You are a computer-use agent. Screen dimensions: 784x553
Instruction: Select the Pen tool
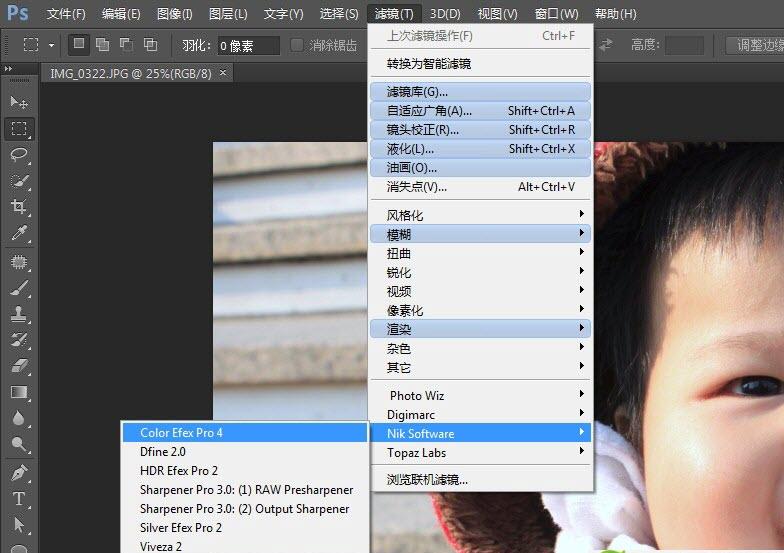19,472
